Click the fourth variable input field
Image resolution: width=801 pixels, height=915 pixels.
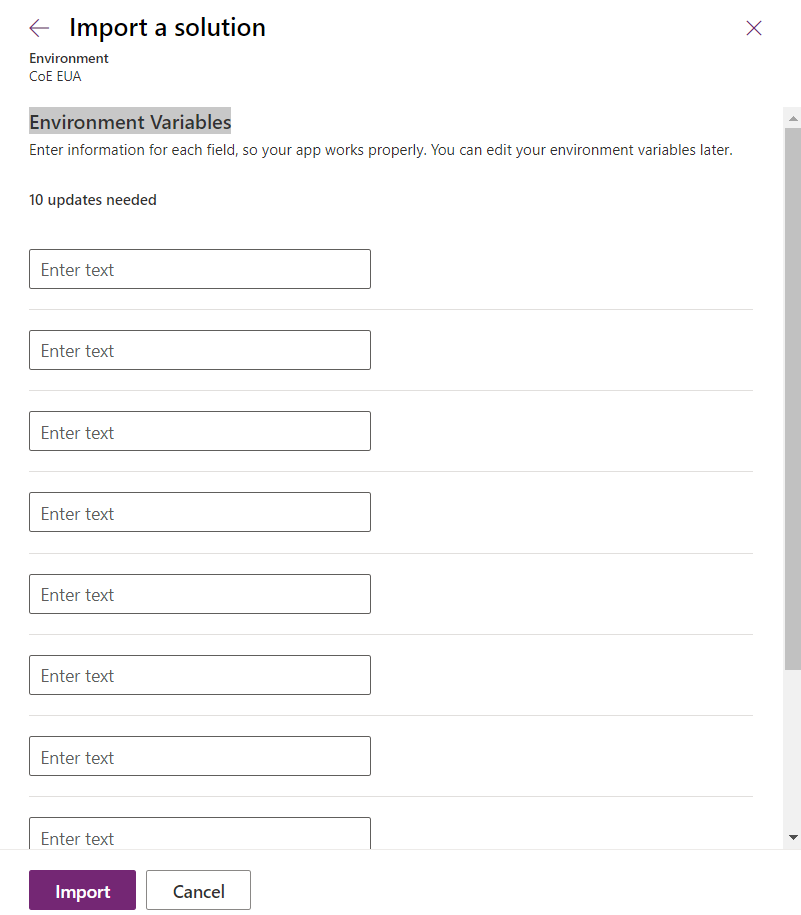point(199,512)
